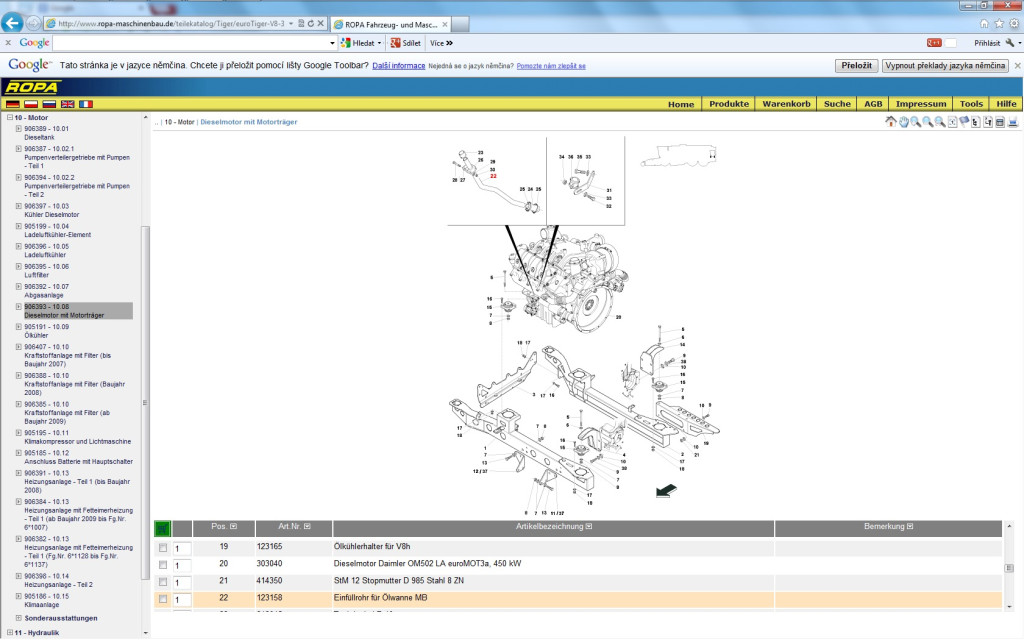The image size is (1024, 640).
Task: Click Vypnout překlady jazyka němčina button
Action: point(945,66)
